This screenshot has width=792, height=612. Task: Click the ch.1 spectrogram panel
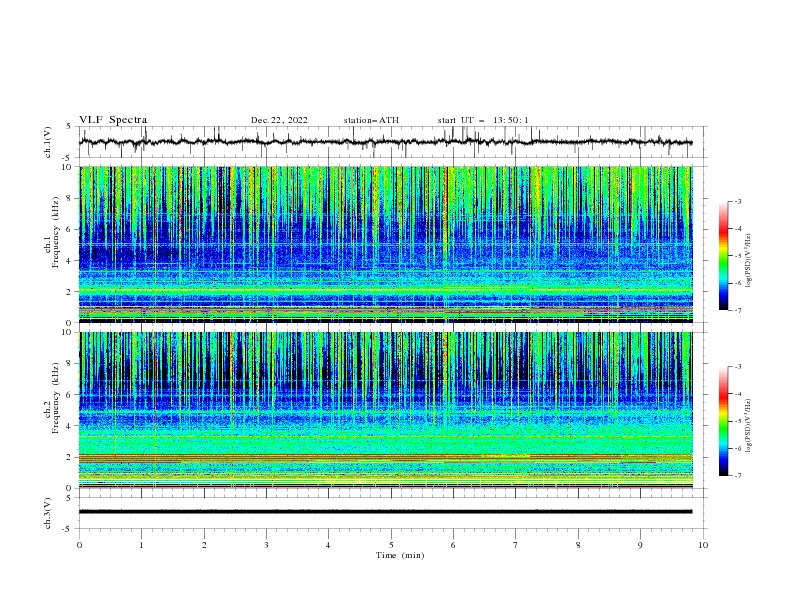click(x=386, y=244)
